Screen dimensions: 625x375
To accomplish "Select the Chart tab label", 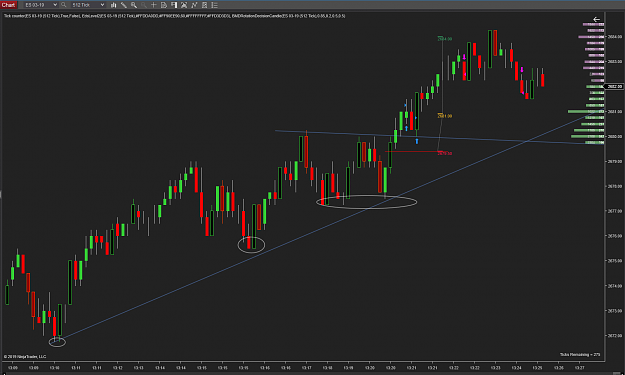I will point(8,5).
